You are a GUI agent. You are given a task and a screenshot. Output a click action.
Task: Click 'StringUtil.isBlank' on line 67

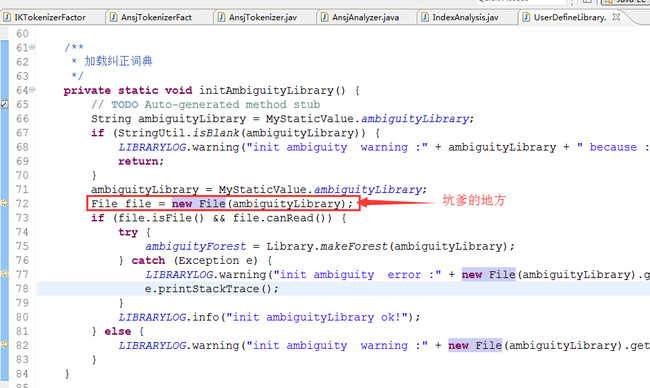click(179, 133)
